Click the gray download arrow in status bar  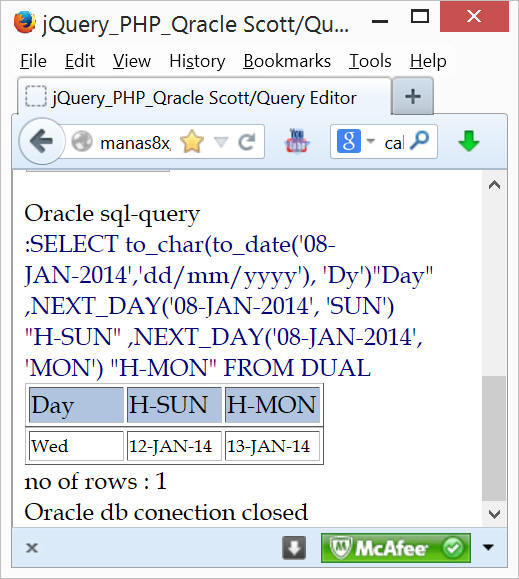pyautogui.click(x=294, y=548)
